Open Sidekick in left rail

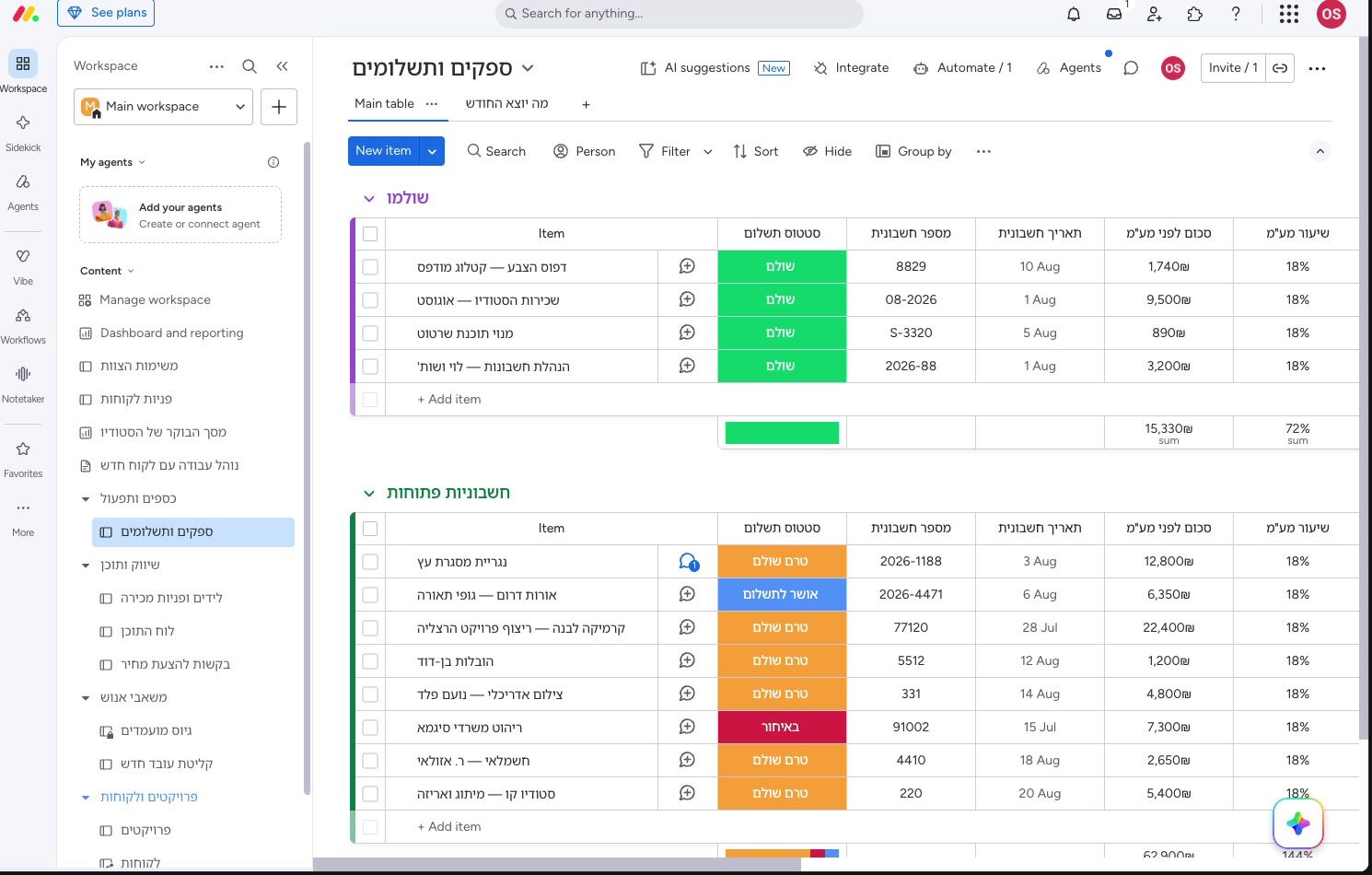pyautogui.click(x=23, y=133)
